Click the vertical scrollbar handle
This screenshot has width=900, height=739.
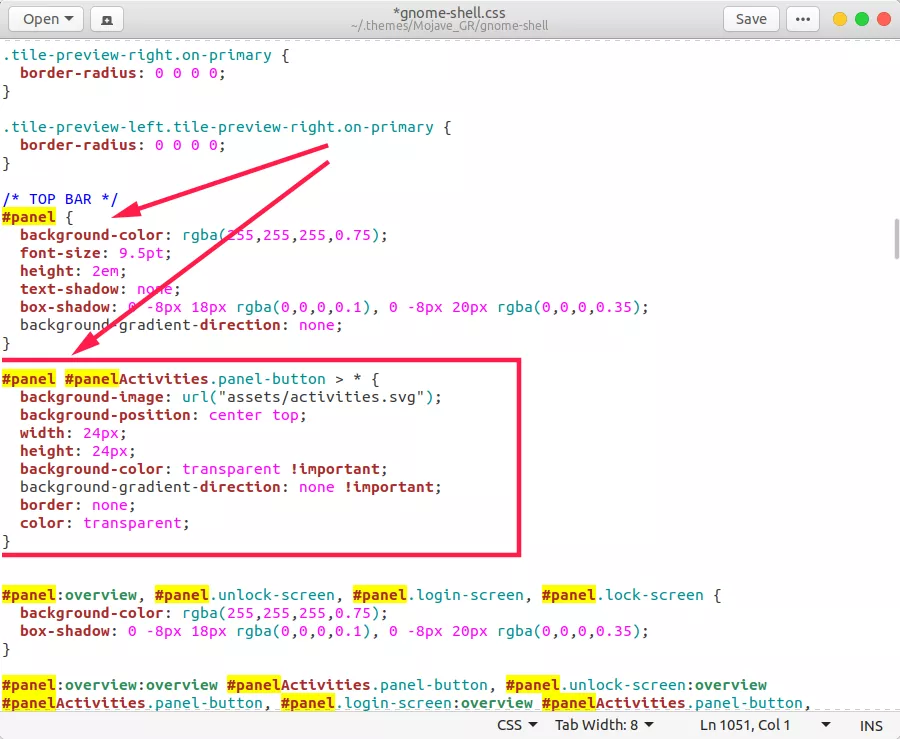[x=897, y=239]
